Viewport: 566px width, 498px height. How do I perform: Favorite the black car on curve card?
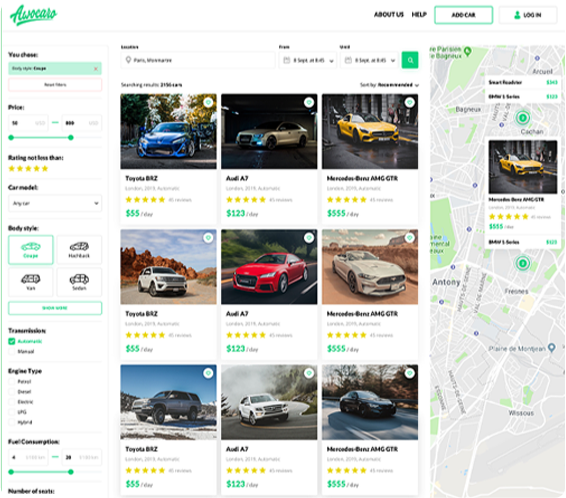tap(409, 373)
